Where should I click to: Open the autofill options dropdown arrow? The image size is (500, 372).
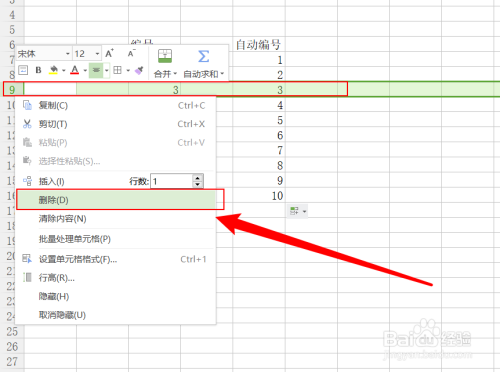click(304, 211)
